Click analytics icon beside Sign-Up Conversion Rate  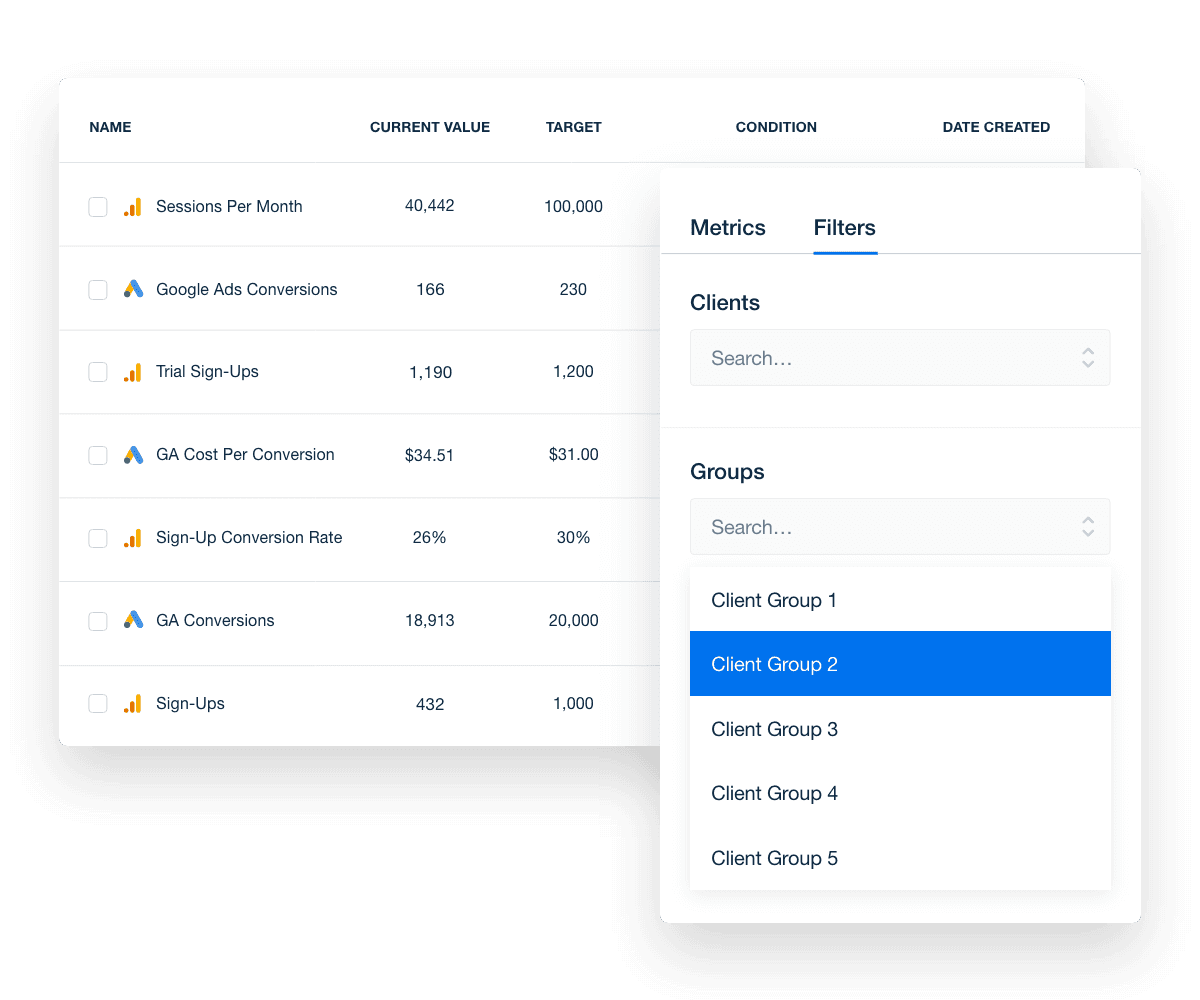(x=133, y=538)
